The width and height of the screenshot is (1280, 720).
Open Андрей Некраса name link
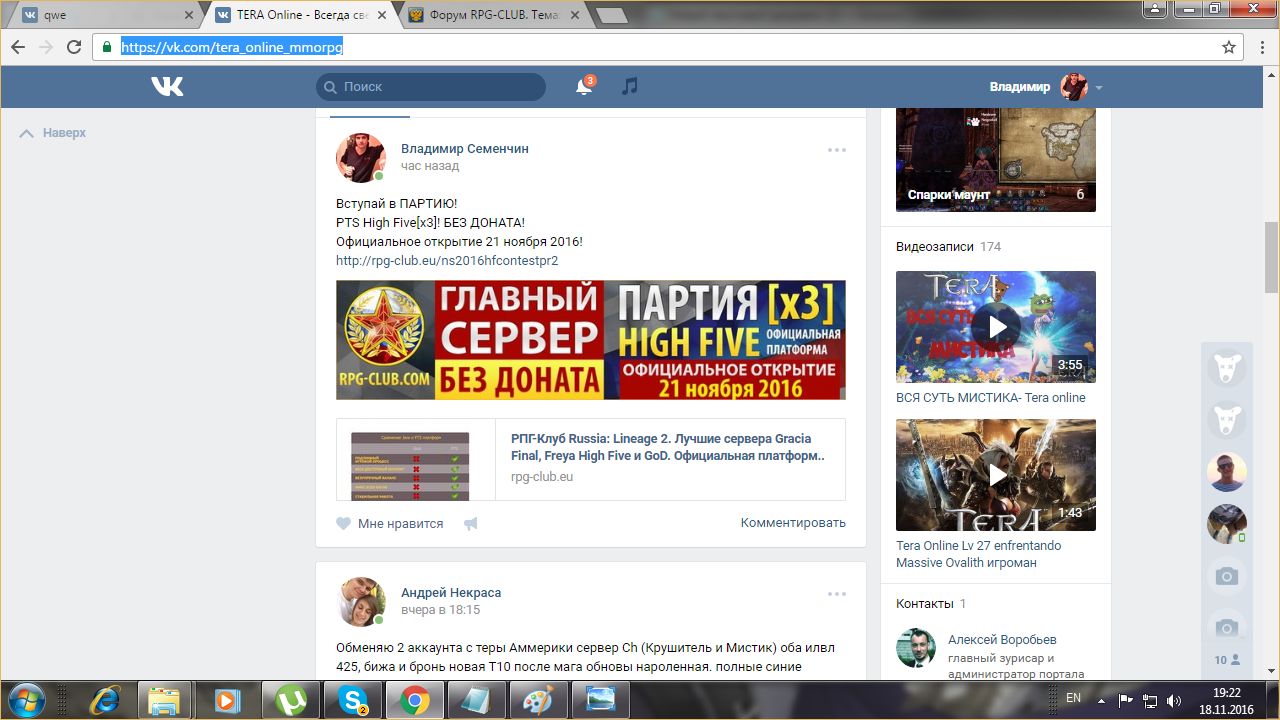[451, 592]
